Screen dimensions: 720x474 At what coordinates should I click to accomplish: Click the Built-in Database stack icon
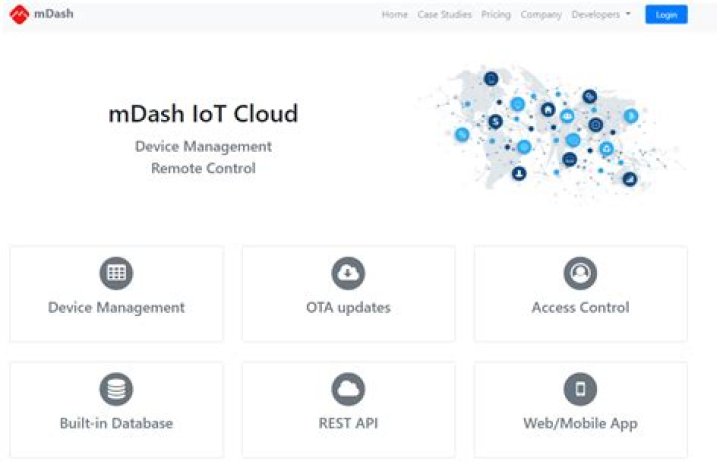click(116, 389)
